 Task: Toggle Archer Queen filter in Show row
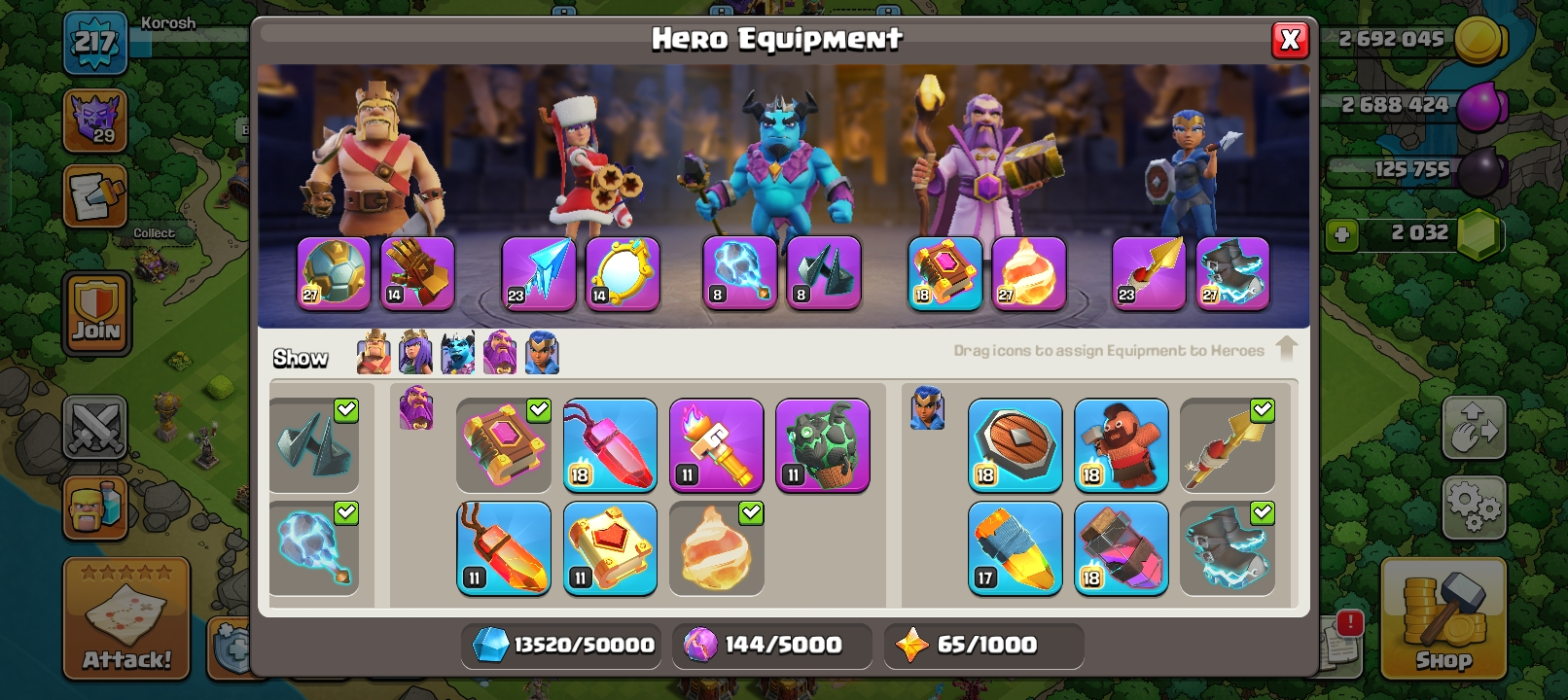pyautogui.click(x=415, y=352)
